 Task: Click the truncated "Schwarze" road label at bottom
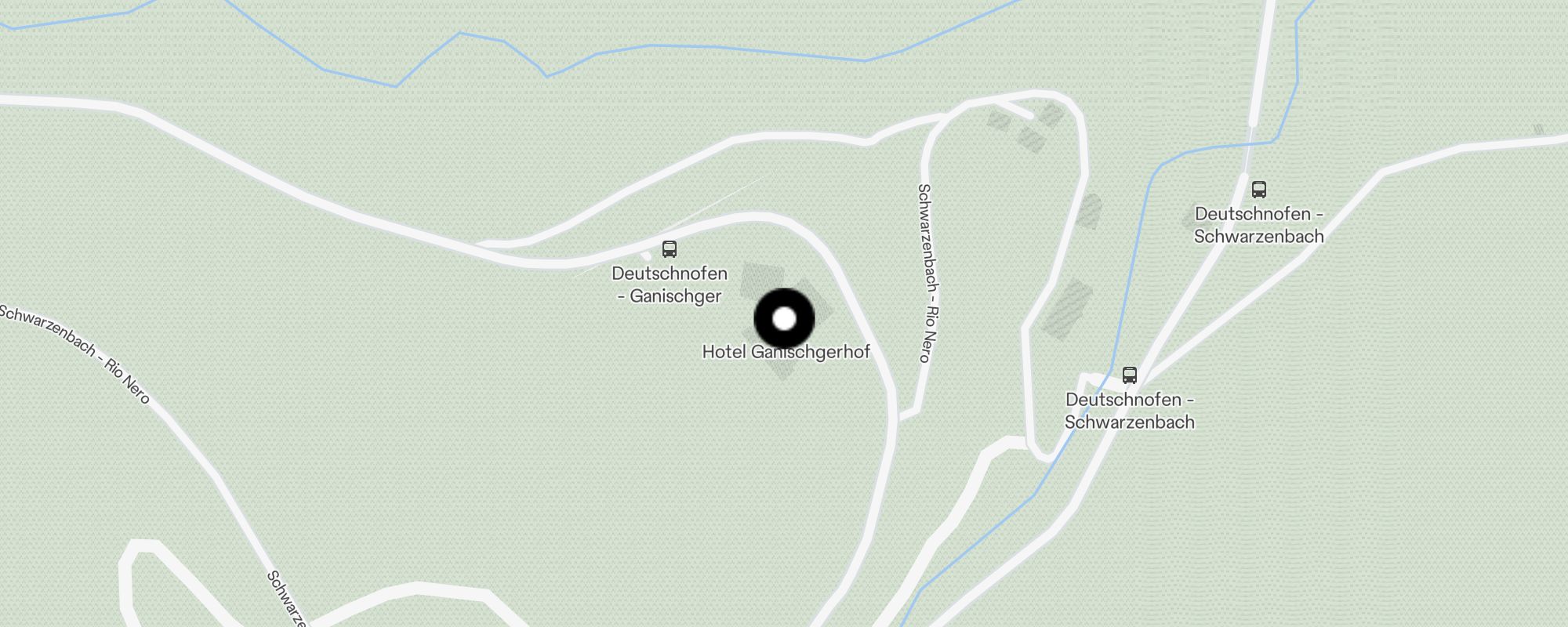(287, 598)
